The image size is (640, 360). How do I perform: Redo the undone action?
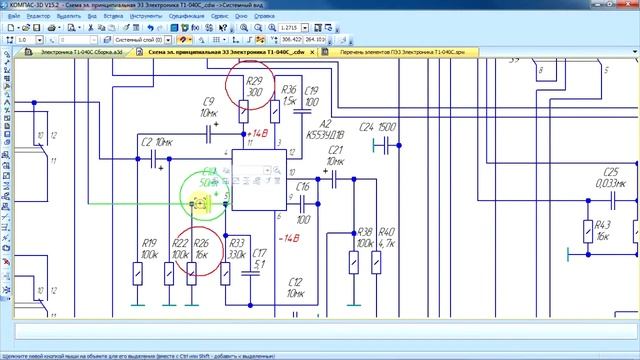pyautogui.click(x=160, y=28)
